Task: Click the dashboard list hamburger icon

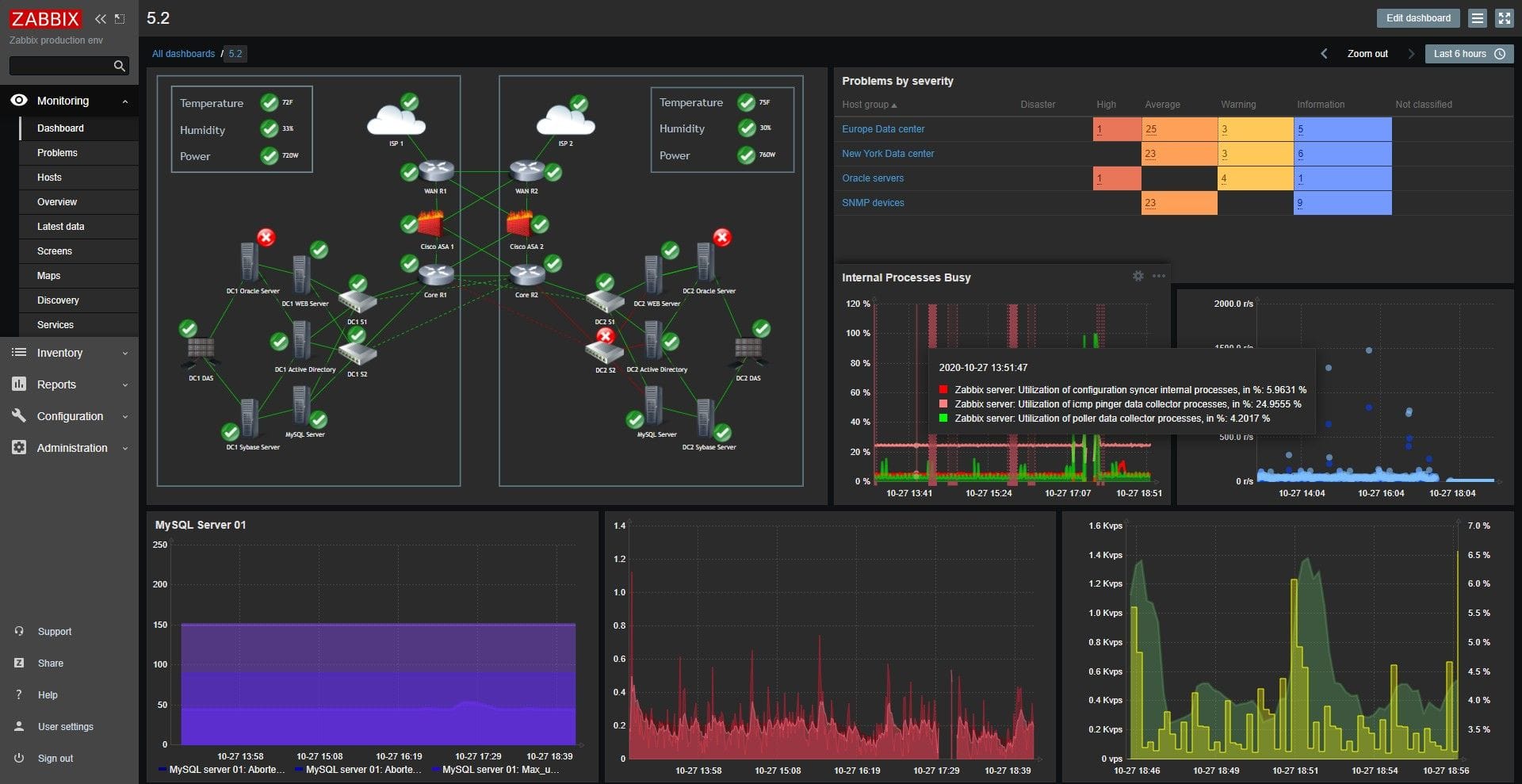Action: (x=1476, y=17)
